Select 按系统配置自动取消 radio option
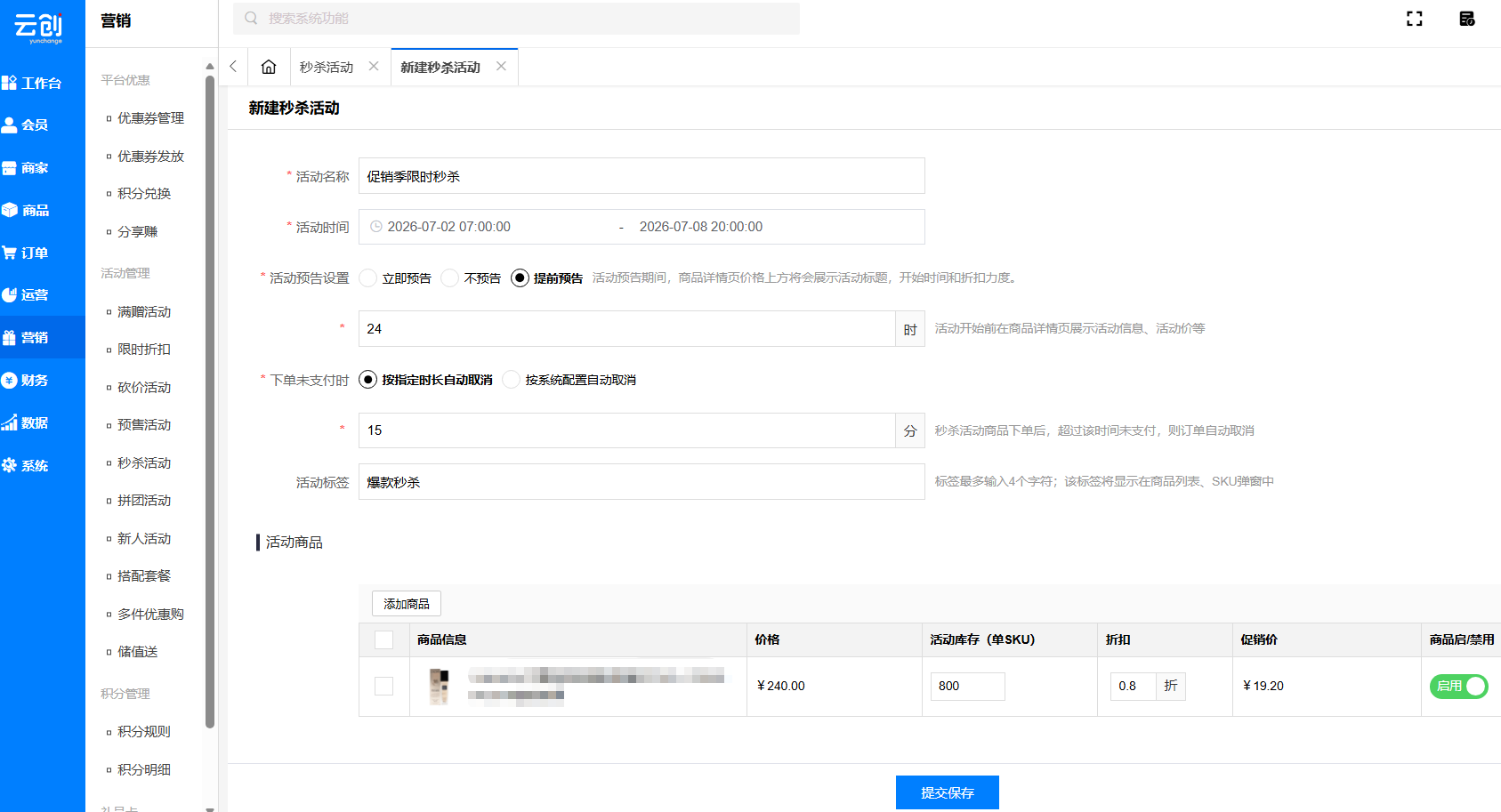1501x812 pixels. point(512,380)
